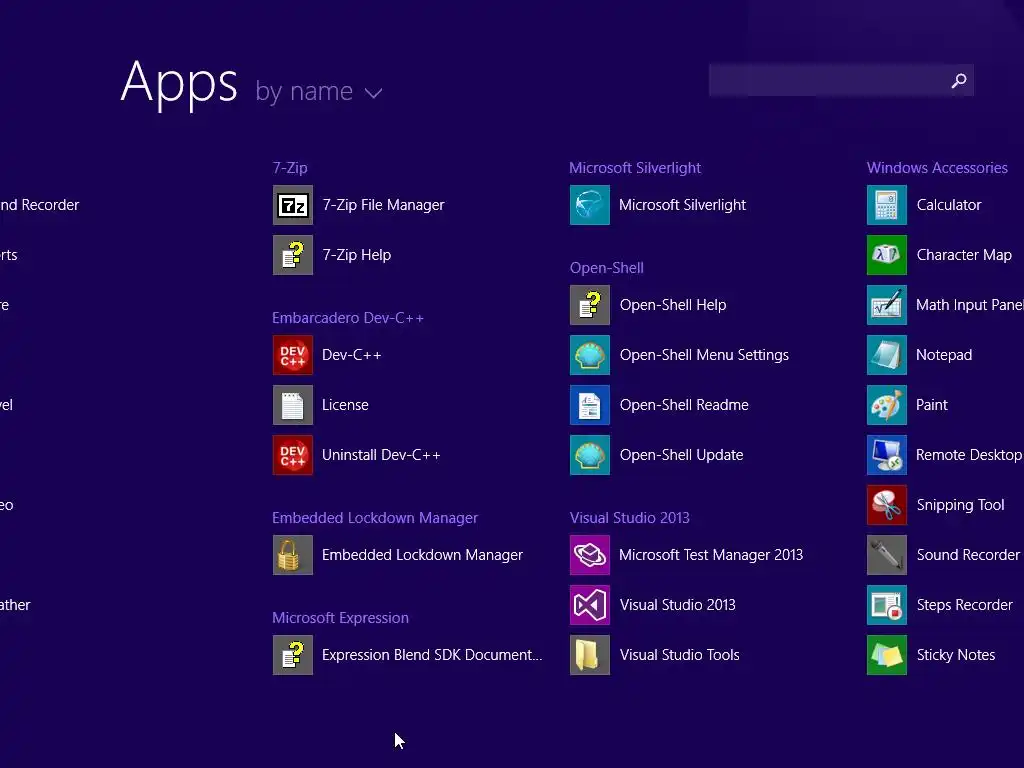Select the Open-Shell group header
Image resolution: width=1024 pixels, height=768 pixels.
(x=607, y=268)
